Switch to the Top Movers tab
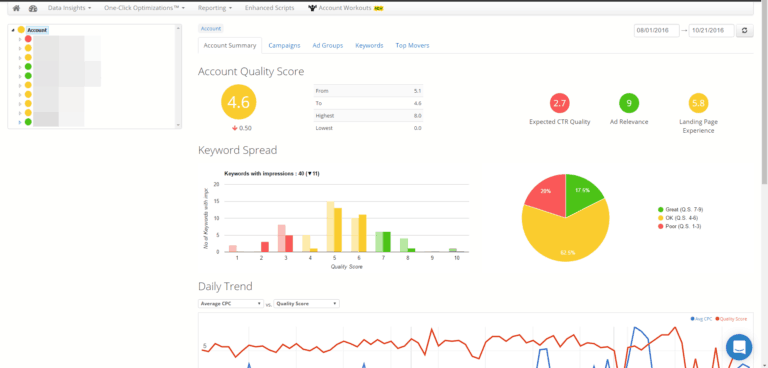 (412, 46)
